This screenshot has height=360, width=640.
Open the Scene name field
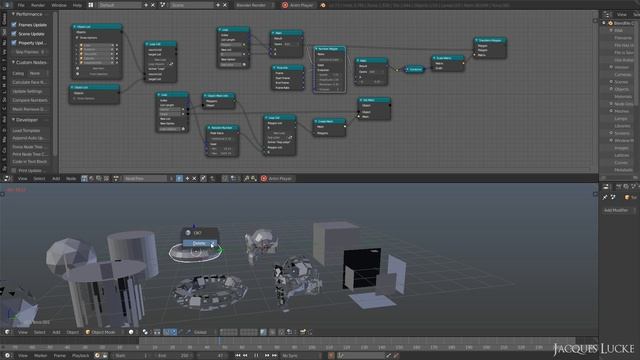point(191,5)
